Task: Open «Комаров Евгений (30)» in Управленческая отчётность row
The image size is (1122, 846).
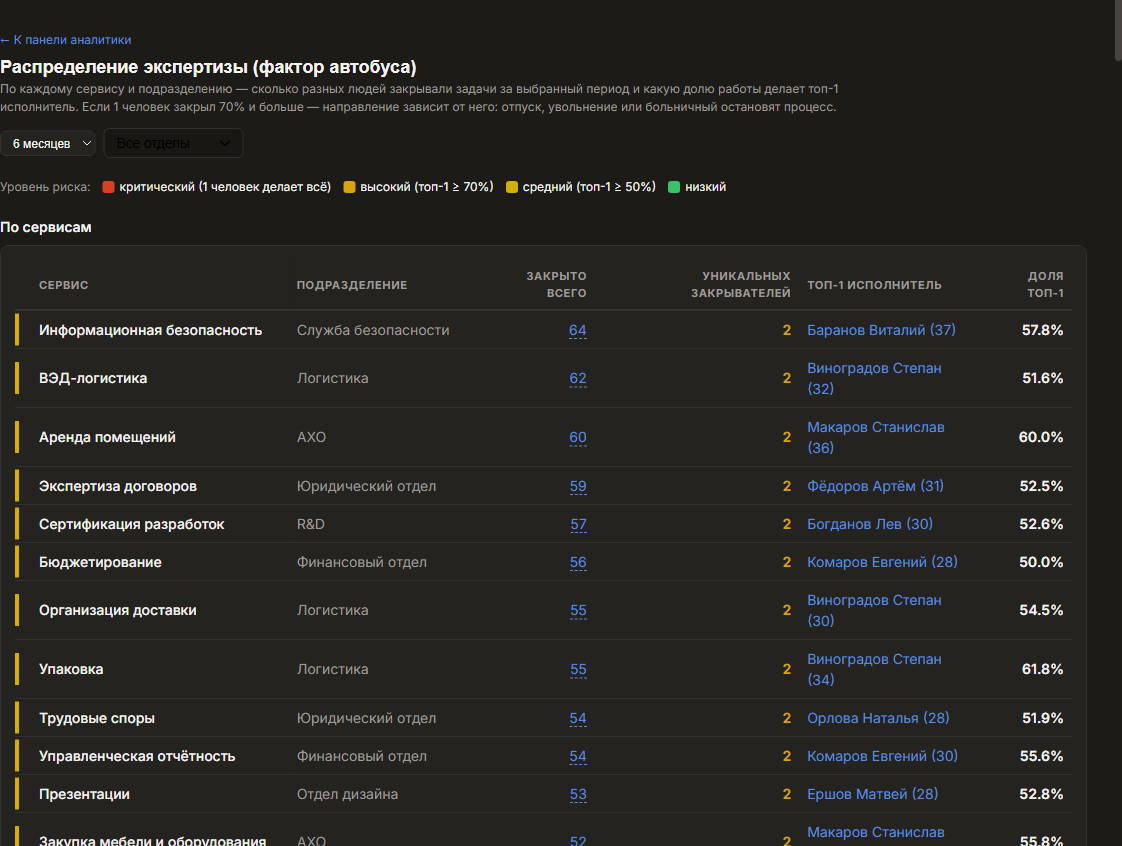Action: [x=882, y=756]
